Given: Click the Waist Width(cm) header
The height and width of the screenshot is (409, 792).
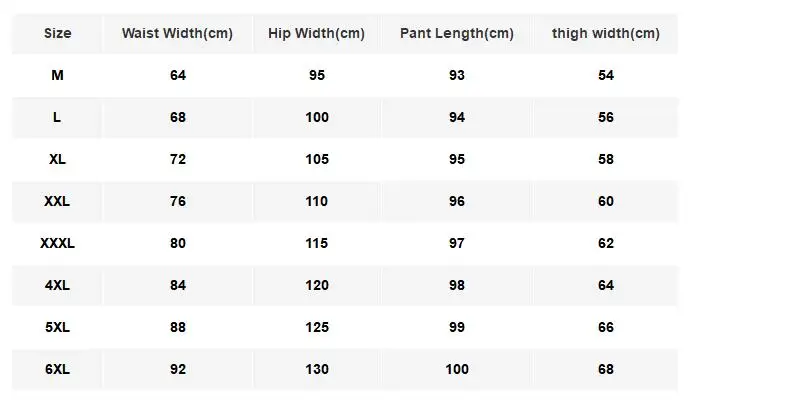Looking at the screenshot, I should point(177,33).
